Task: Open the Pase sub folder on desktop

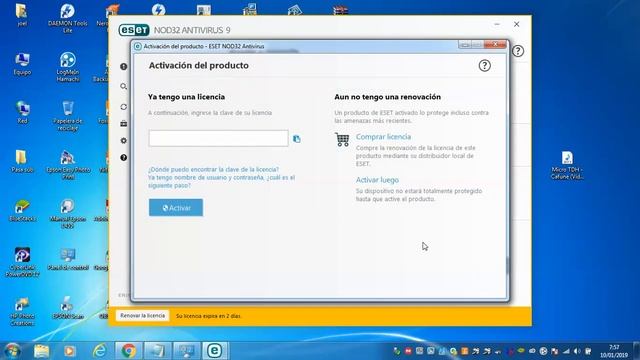Action: [x=22, y=162]
